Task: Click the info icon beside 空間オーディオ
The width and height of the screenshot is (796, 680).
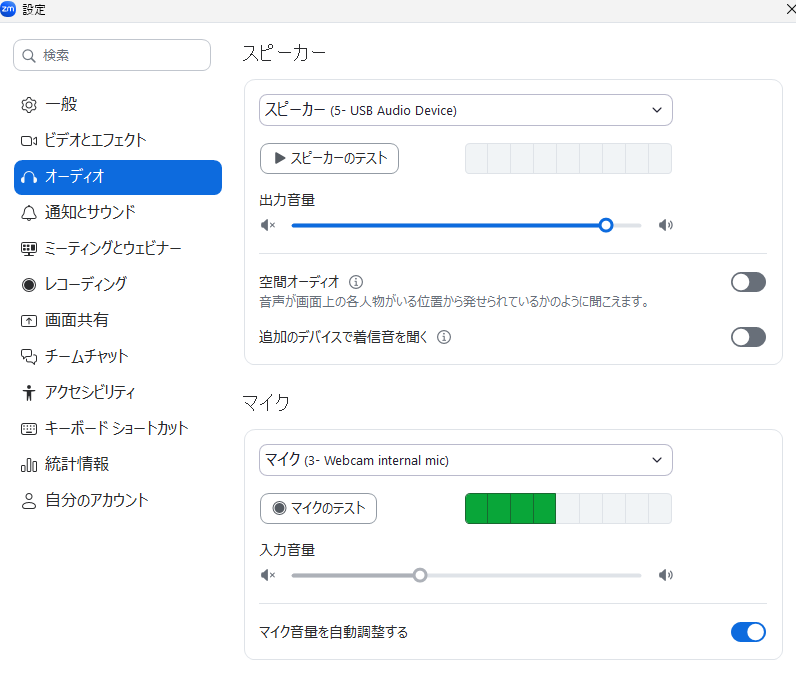Action: coord(356,282)
